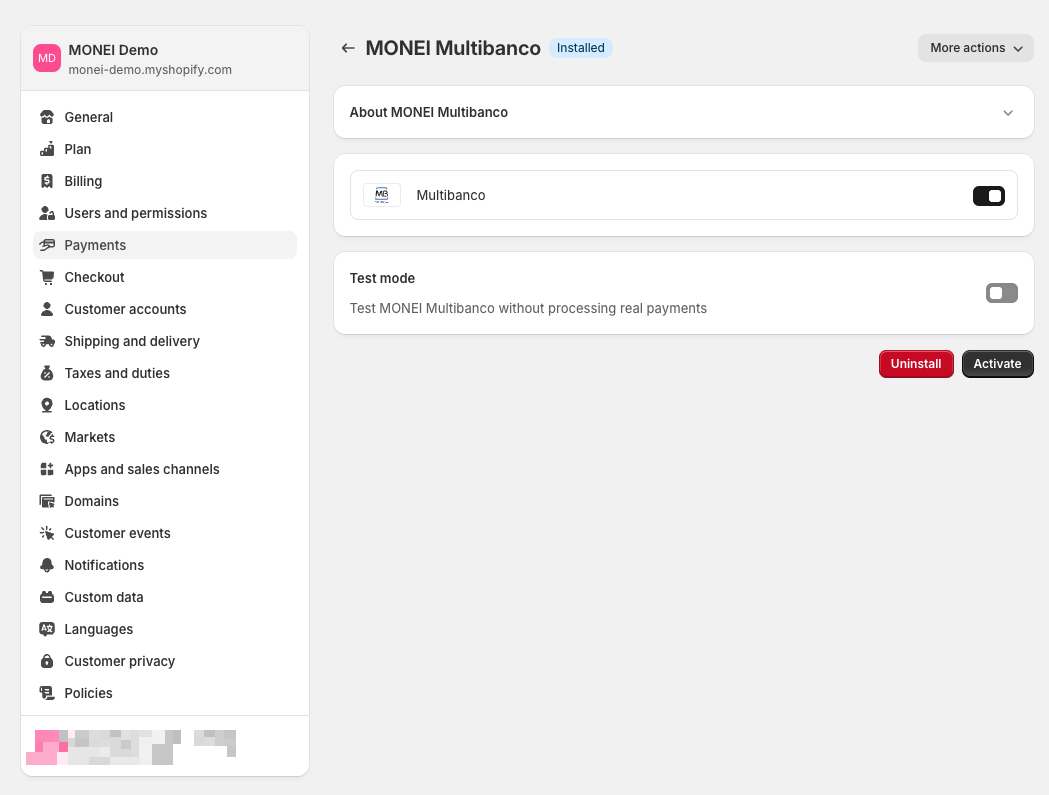Viewport: 1049px width, 795px height.
Task: Click the Languages icon
Action: [47, 629]
